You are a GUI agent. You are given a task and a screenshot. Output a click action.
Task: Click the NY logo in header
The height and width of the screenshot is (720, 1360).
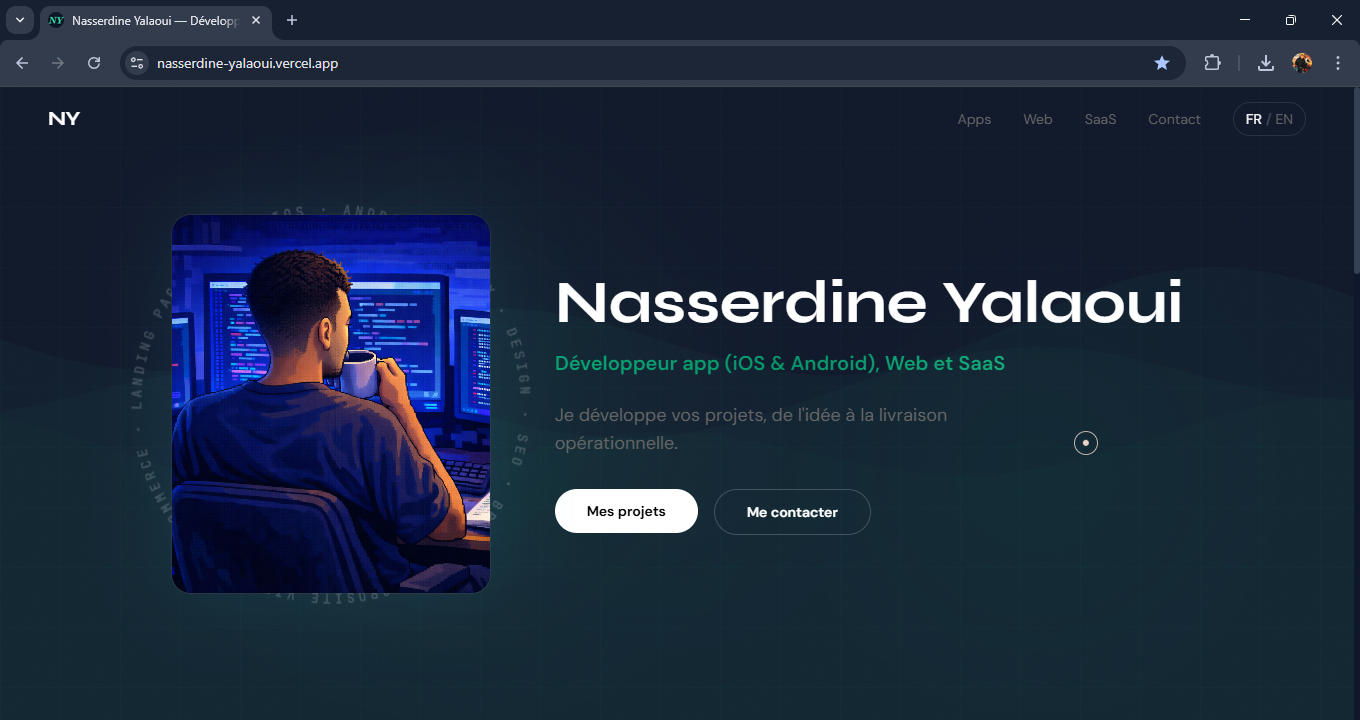pos(64,119)
